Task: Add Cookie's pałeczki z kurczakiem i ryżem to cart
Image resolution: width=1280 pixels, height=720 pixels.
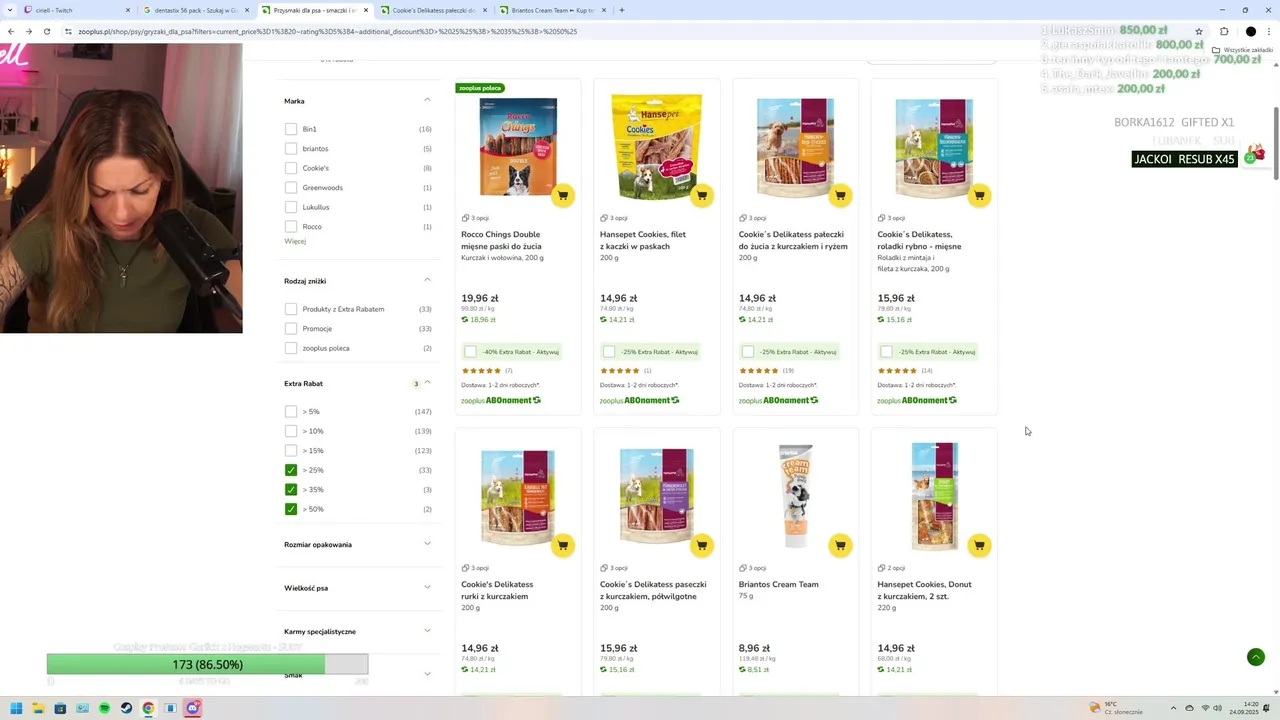Action: pos(840,195)
